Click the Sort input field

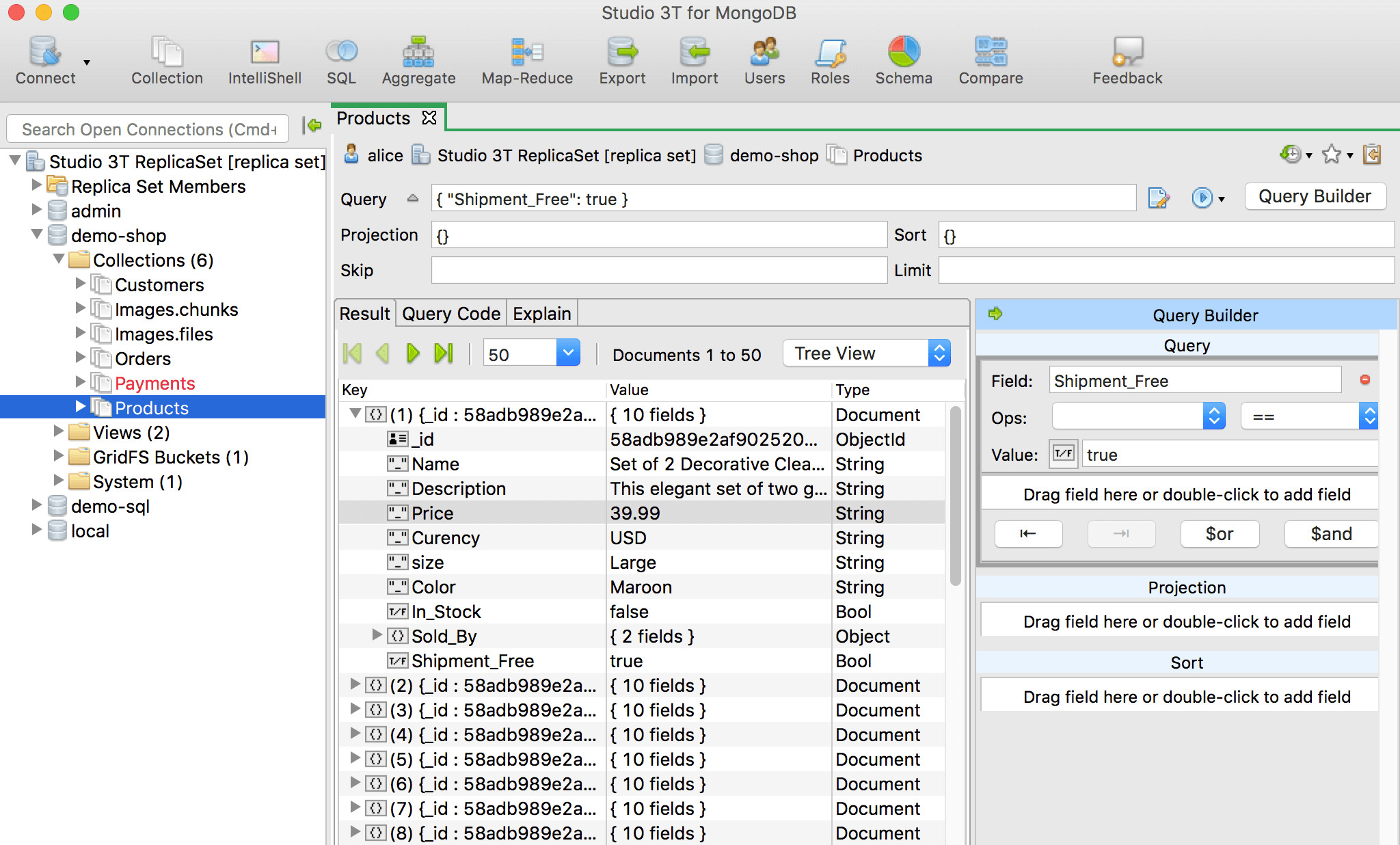(x=1166, y=235)
